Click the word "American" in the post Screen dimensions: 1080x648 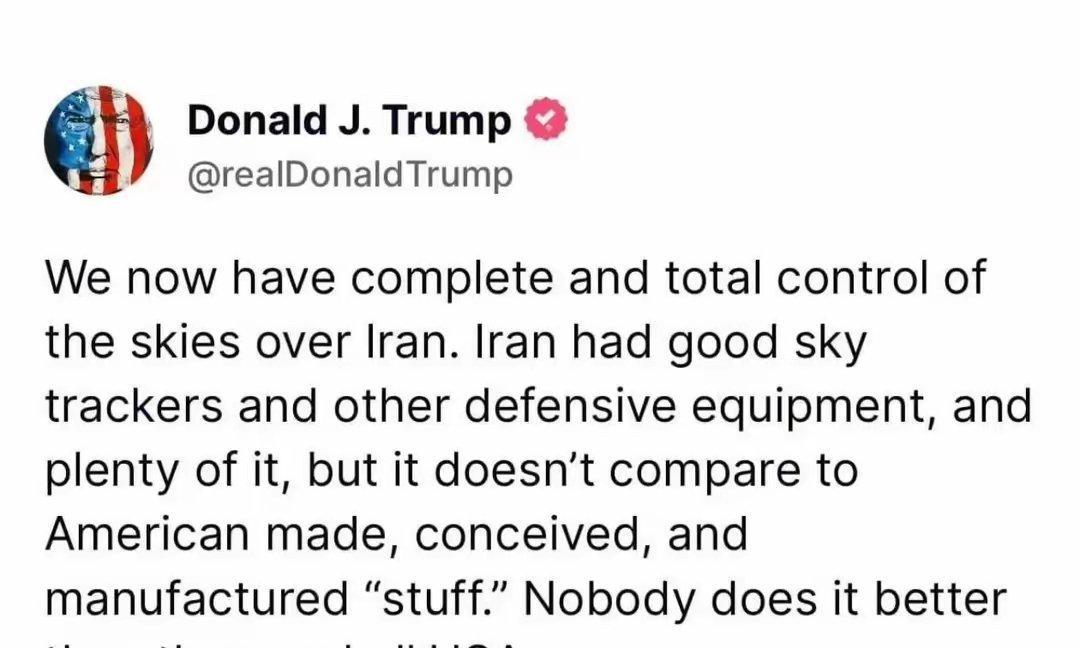147,534
